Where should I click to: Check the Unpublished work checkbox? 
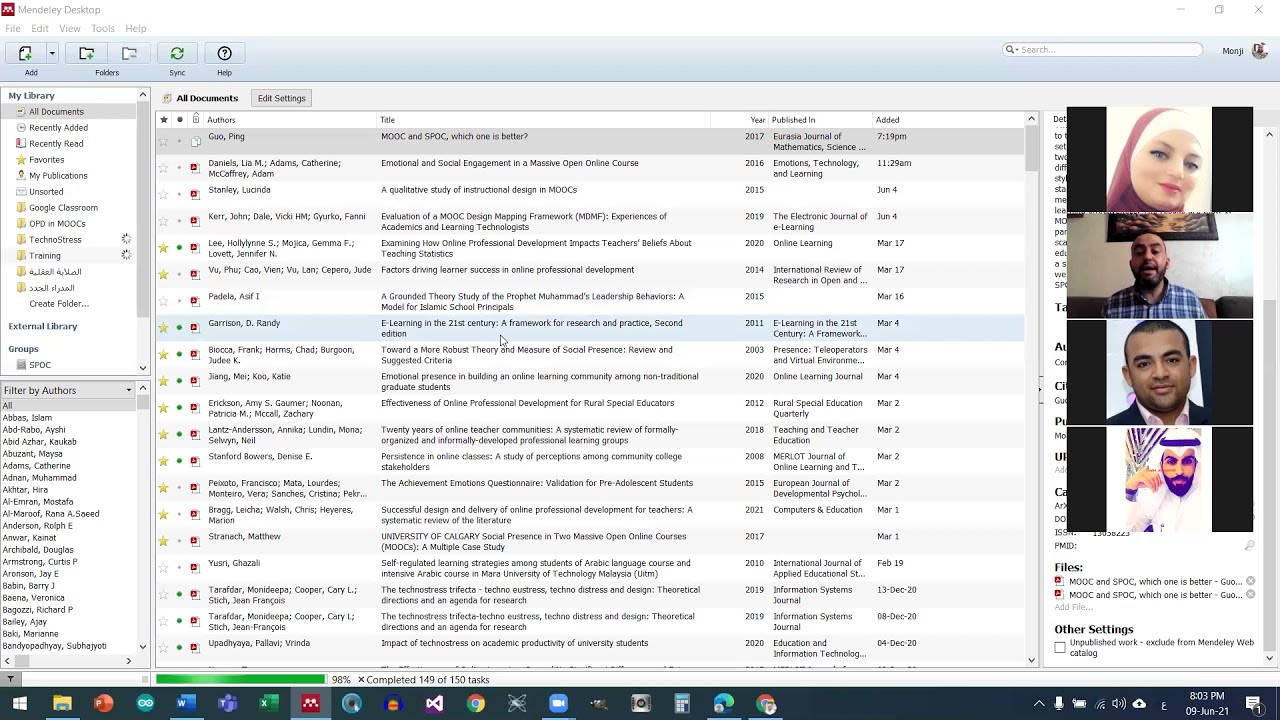click(x=1060, y=648)
